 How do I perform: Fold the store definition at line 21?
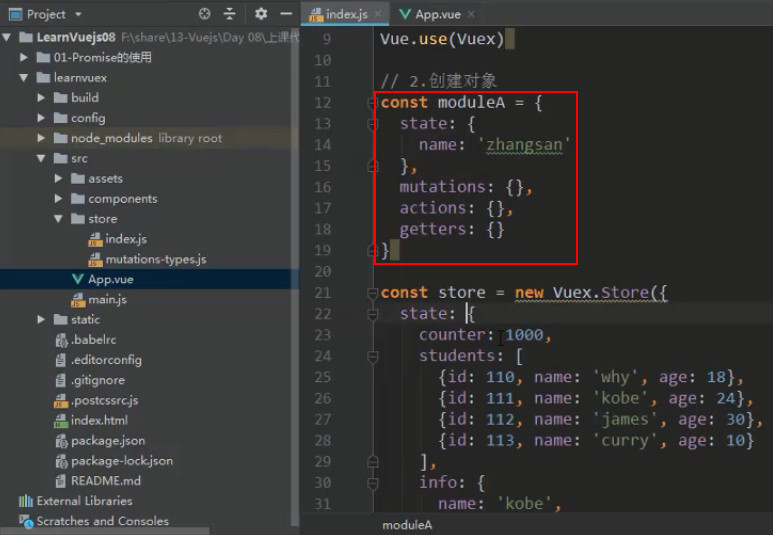(x=373, y=293)
